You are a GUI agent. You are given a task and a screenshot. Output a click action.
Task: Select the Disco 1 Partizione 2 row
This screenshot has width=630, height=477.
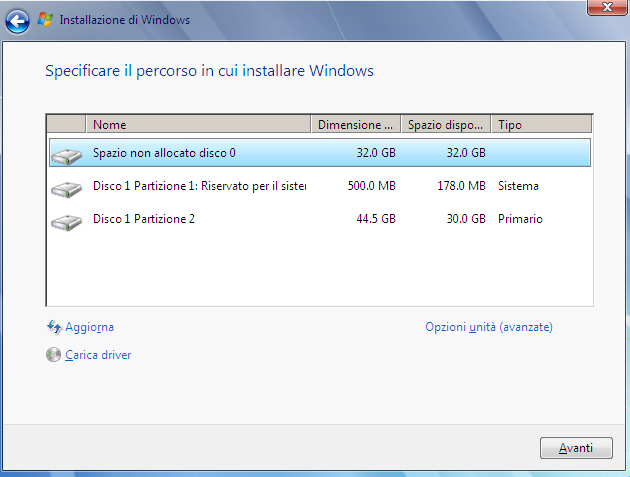pyautogui.click(x=320, y=219)
